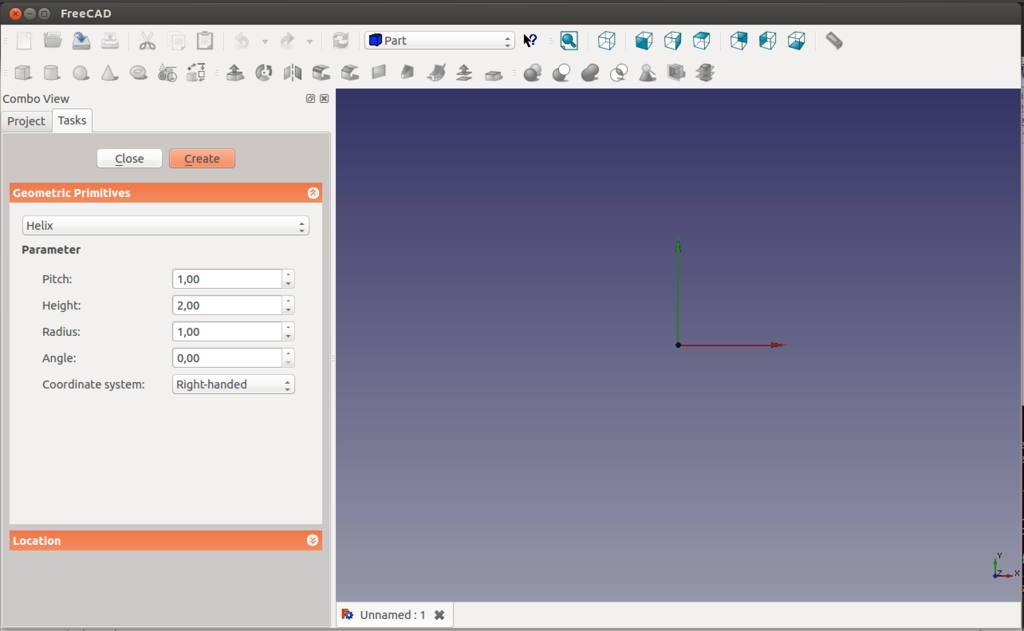Select the Unnamed : 1 document tab
The height and width of the screenshot is (631, 1024).
[392, 615]
